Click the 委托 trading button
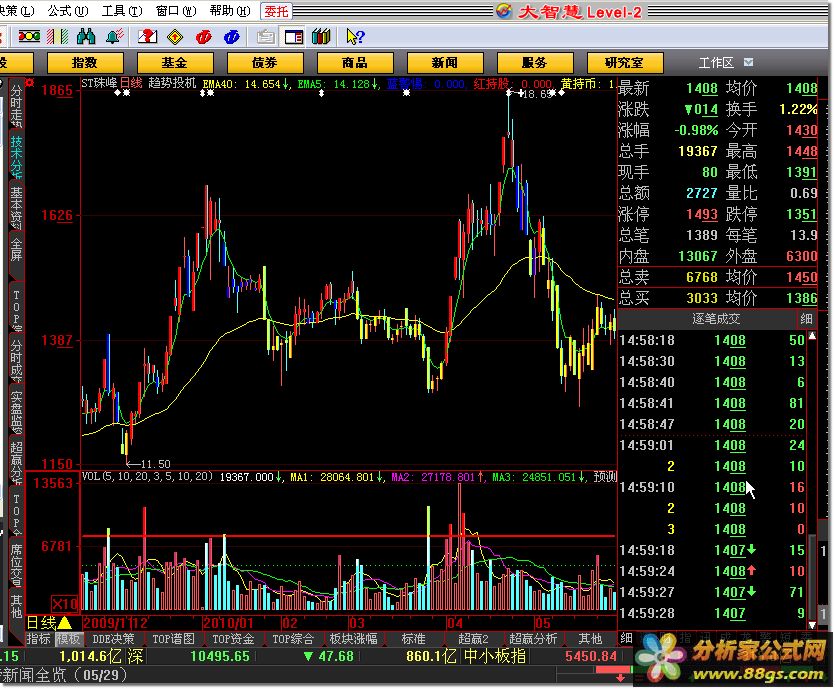Viewport: 835px width, 689px height. coord(277,11)
